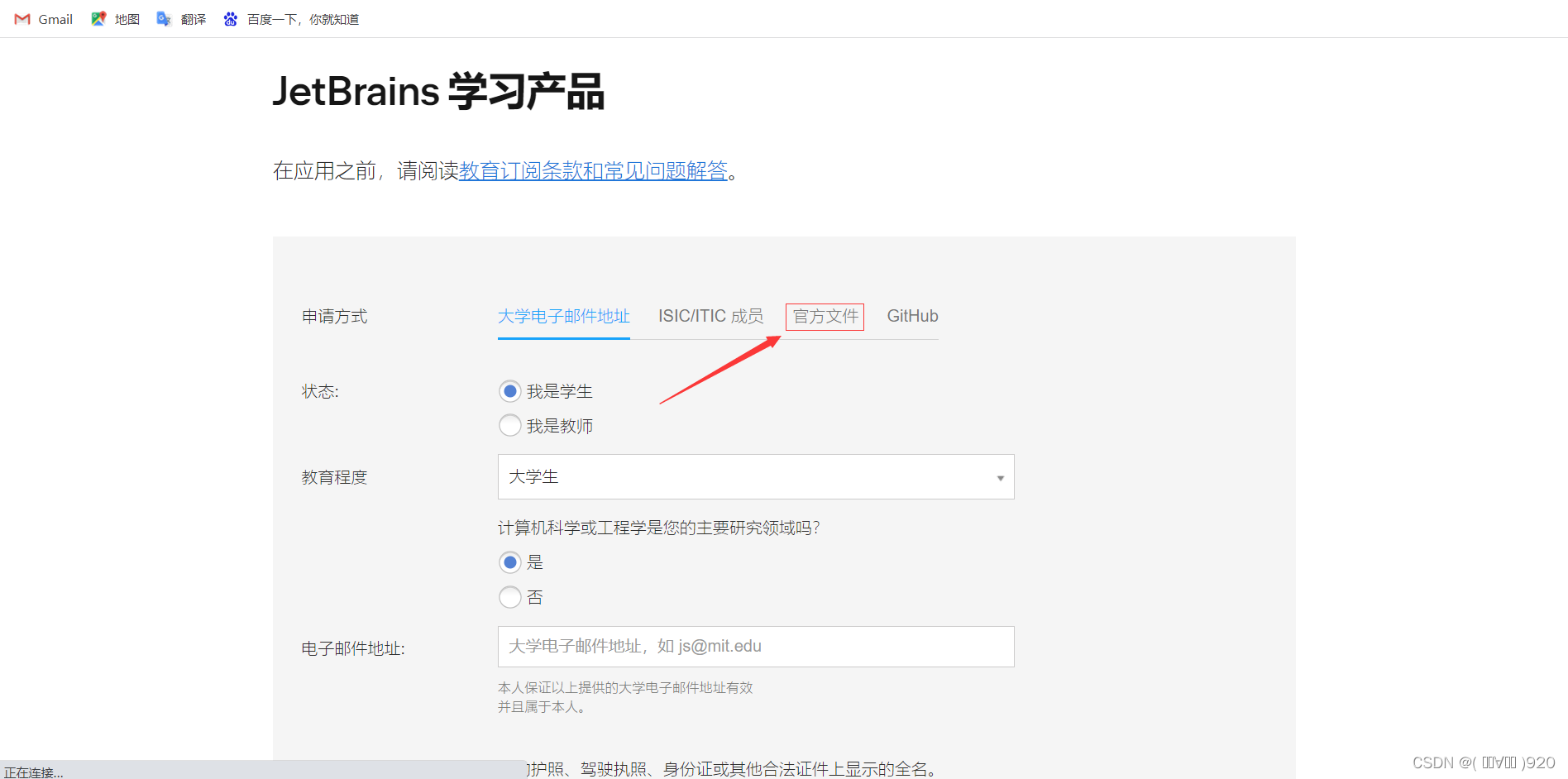Click the 地图 bookmark label
1568x779 pixels.
(x=127, y=19)
